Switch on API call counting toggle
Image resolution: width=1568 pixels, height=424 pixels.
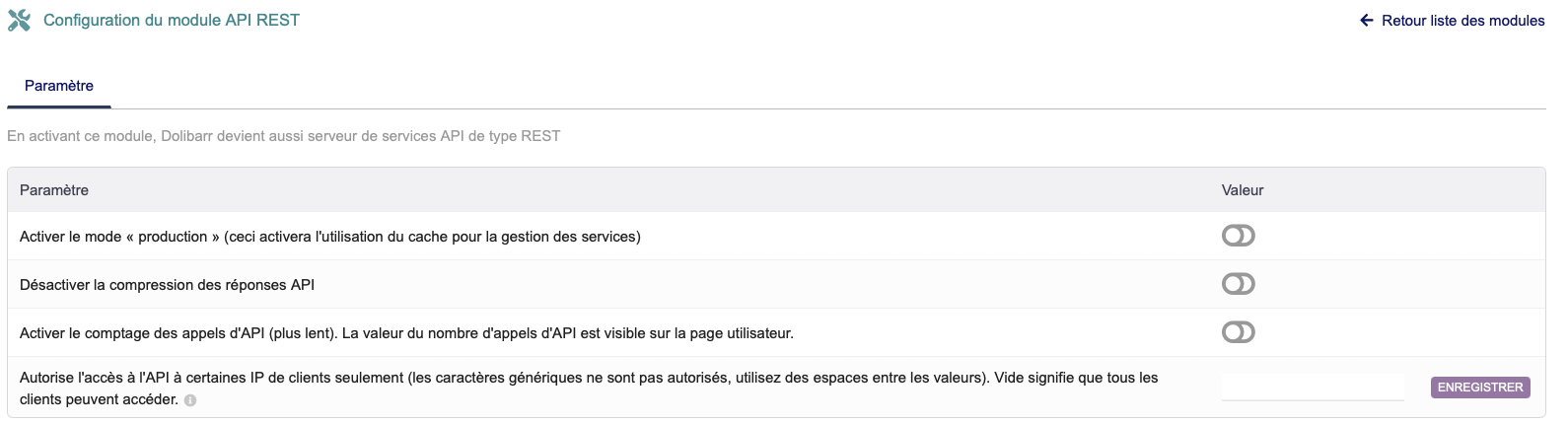[1238, 332]
